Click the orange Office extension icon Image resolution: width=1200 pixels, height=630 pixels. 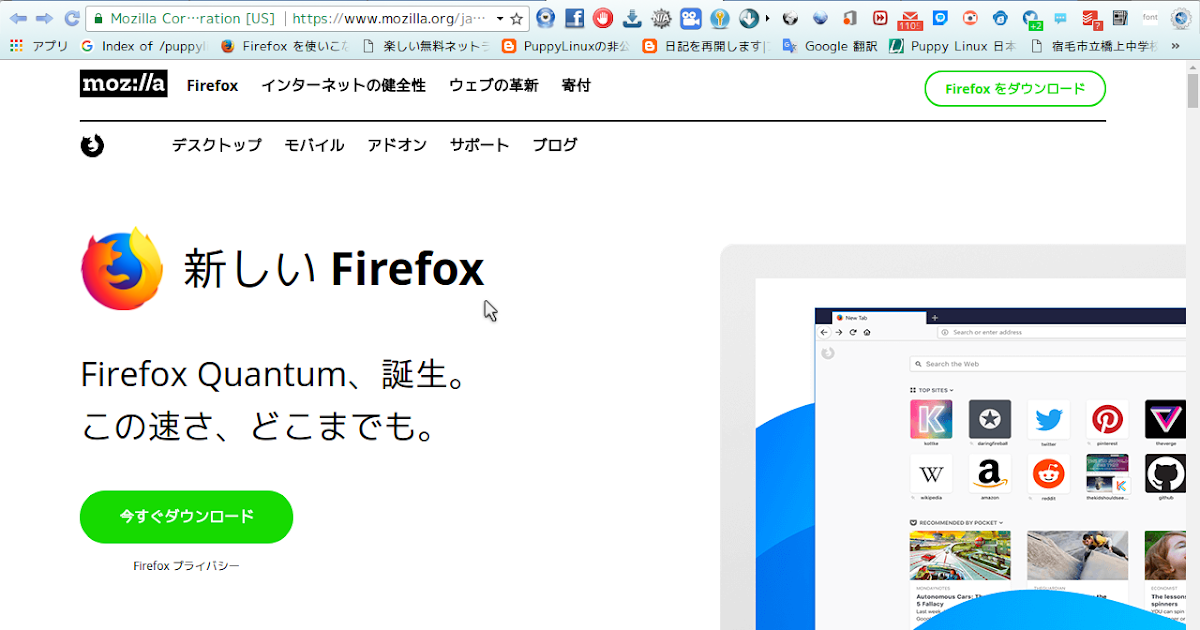[x=849, y=18]
